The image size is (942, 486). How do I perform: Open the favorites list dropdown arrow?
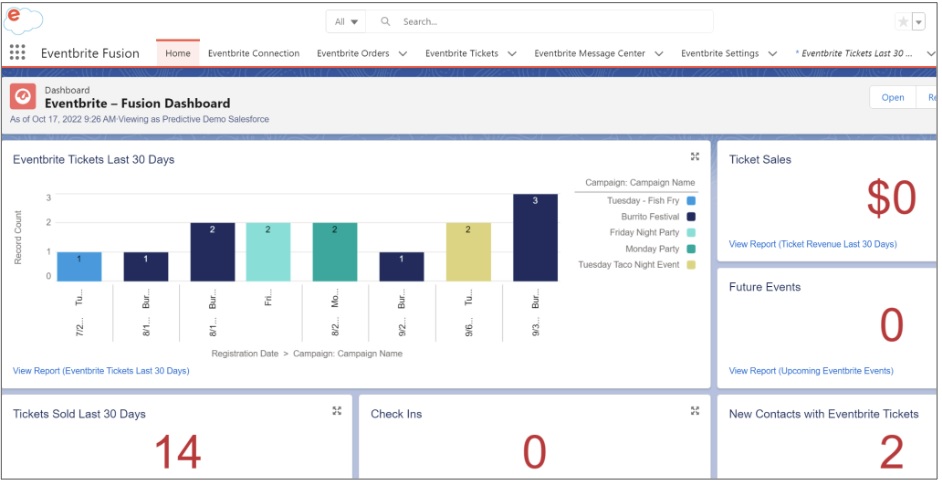pos(919,22)
